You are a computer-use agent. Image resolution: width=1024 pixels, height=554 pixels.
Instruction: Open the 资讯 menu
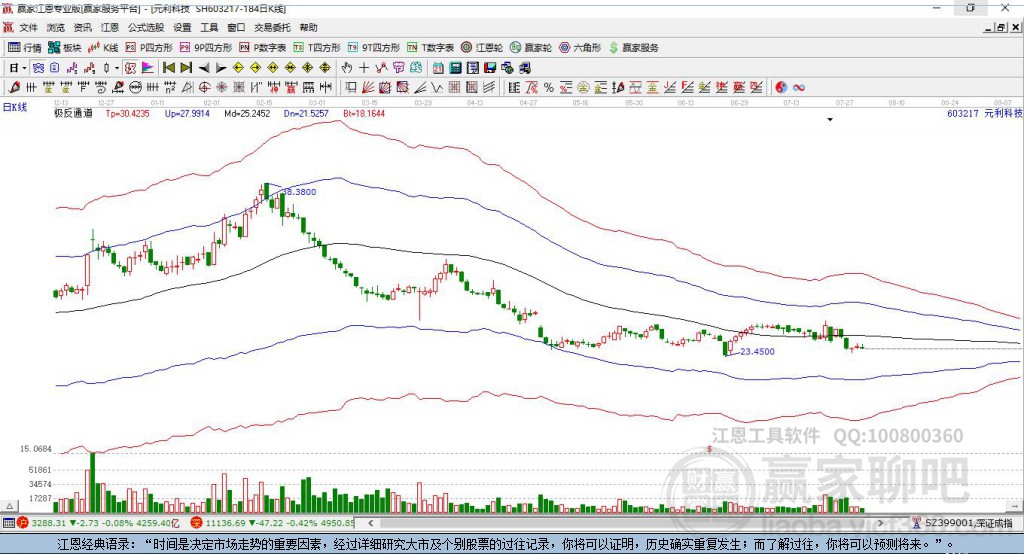point(82,27)
